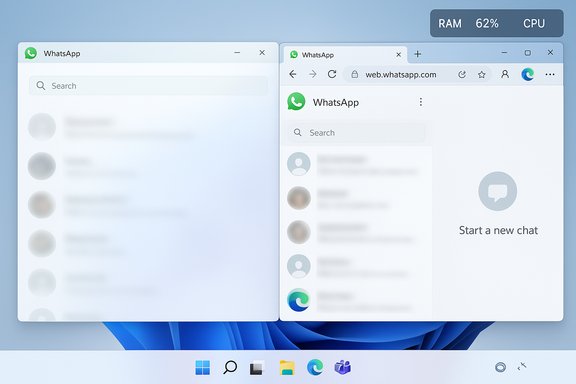Open the WhatsApp Web three-dot menu
Screen dimensions: 576x384
tap(421, 102)
